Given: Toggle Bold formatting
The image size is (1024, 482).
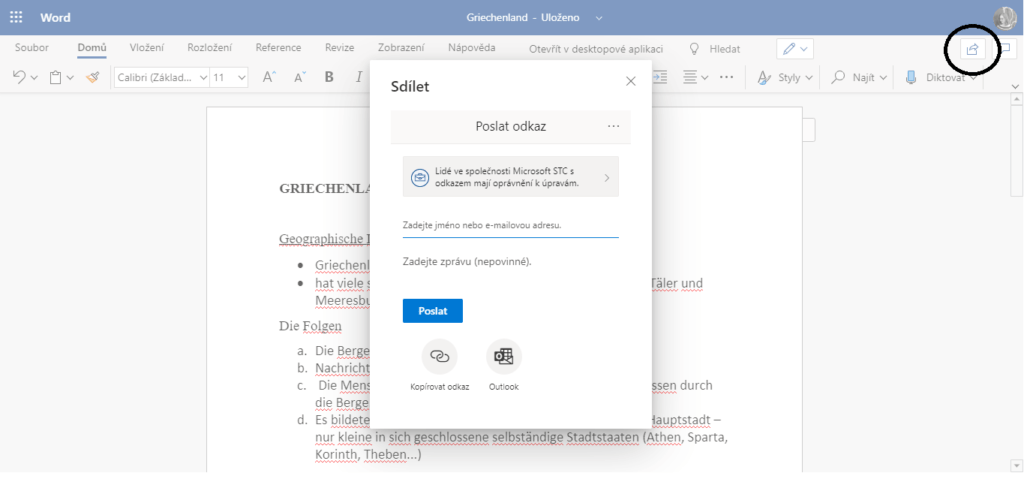Looking at the screenshot, I should pos(329,77).
